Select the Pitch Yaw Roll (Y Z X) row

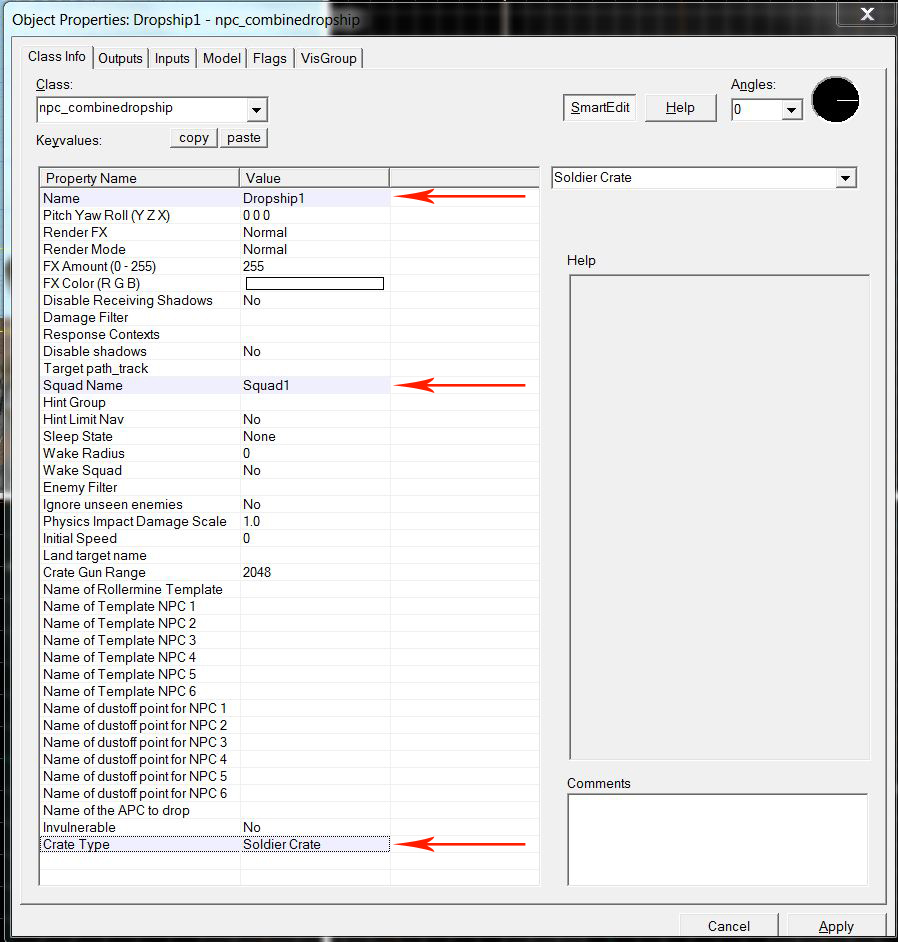[215, 215]
